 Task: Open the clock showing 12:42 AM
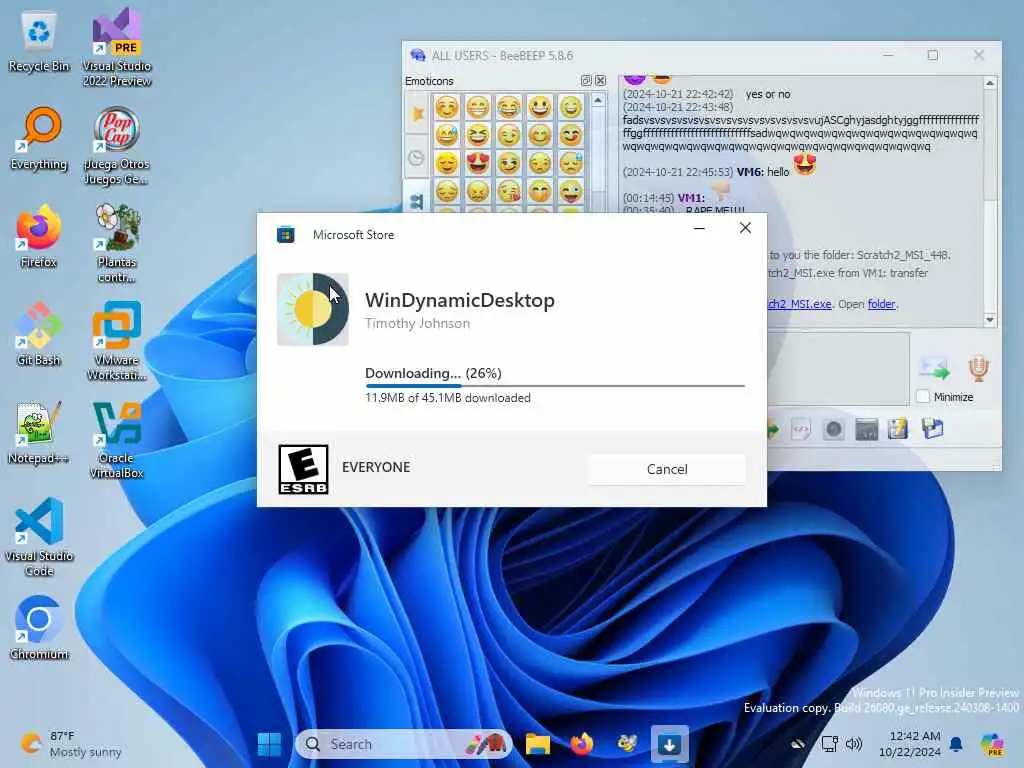(908, 744)
